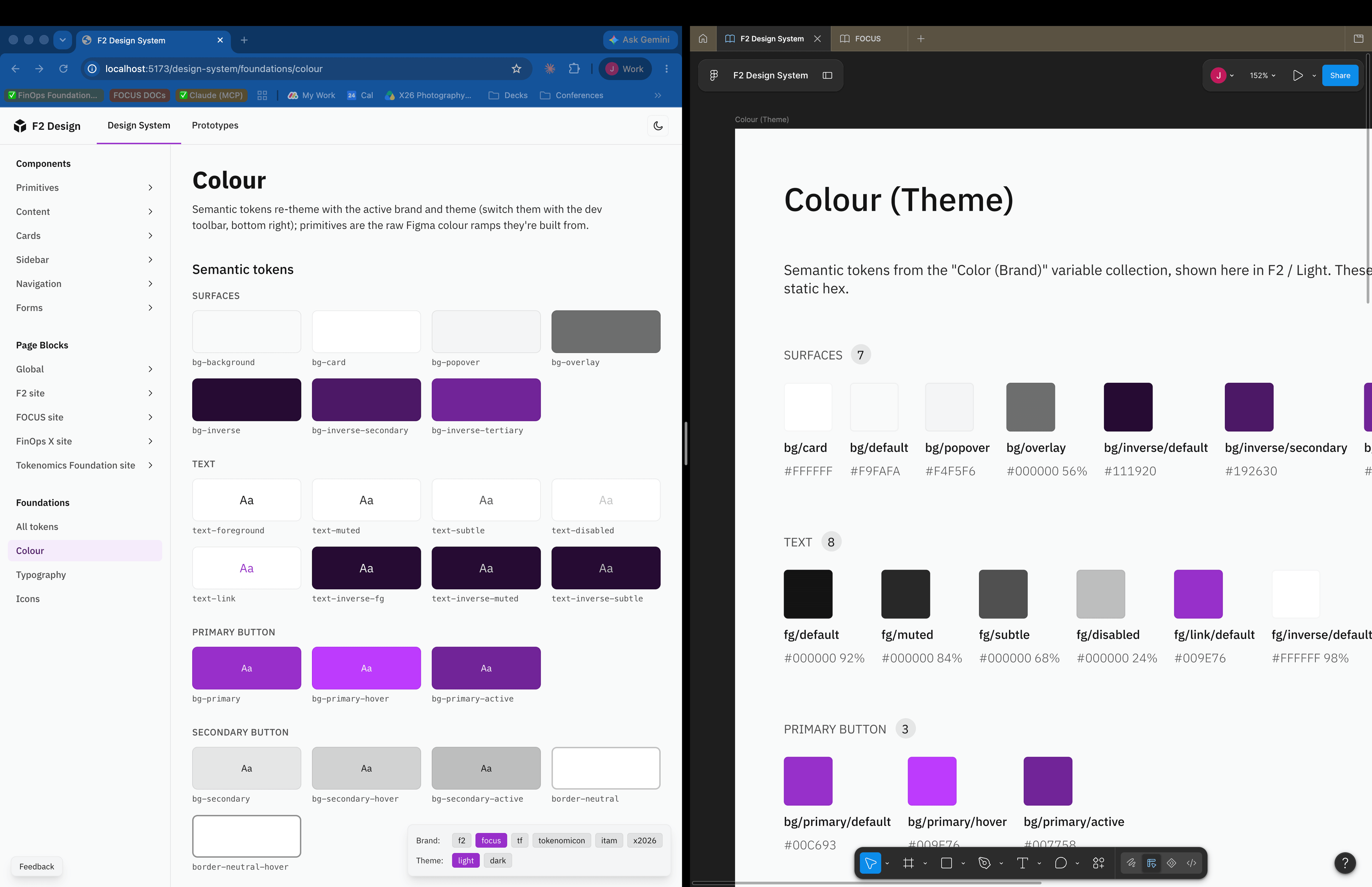The width and height of the screenshot is (1372, 887).
Task: Toggle dark mode with the moon icon
Action: tap(658, 125)
